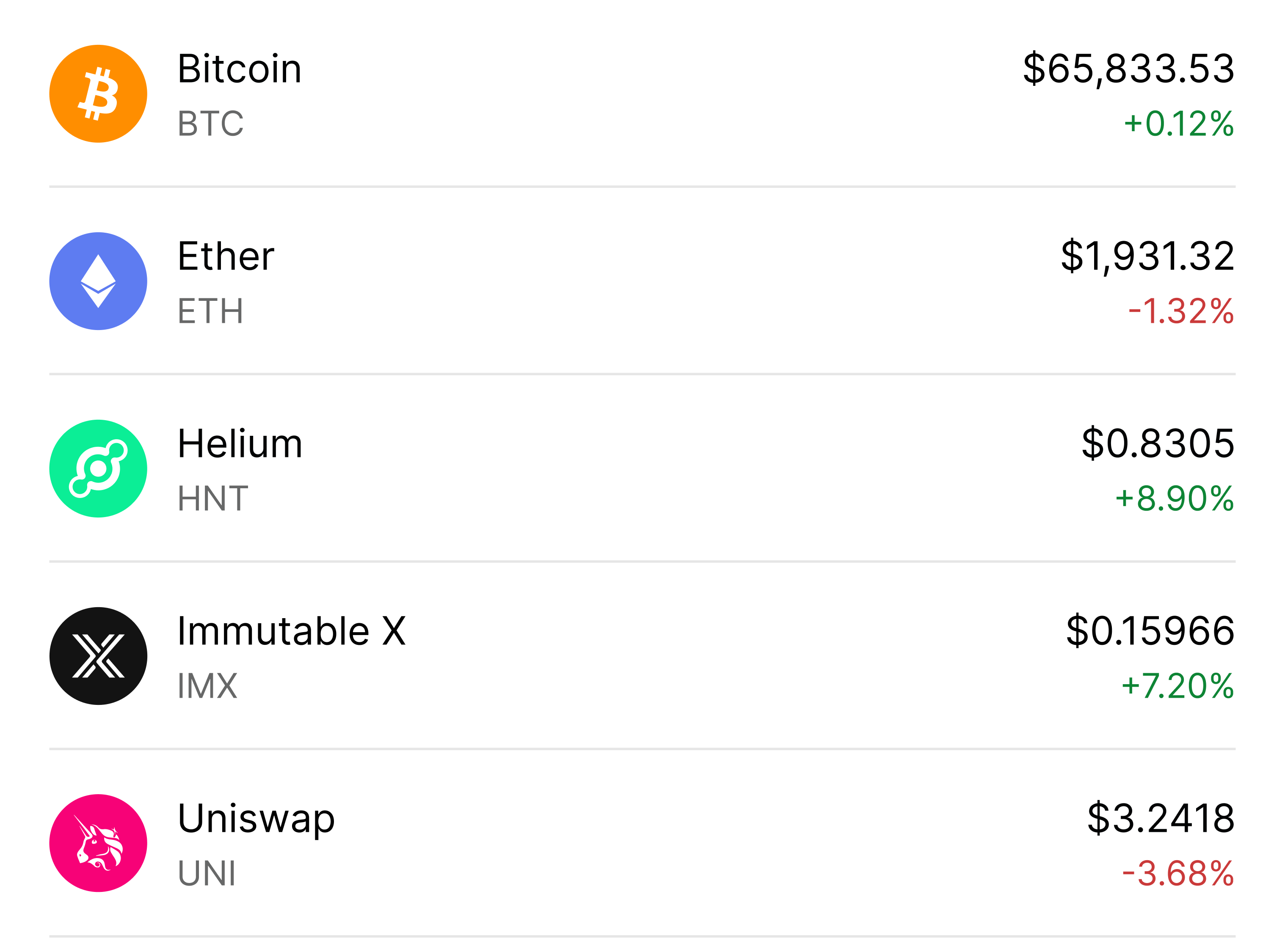This screenshot has width=1285, height=952.
Task: Click the orange Bitcoin logo icon
Action: click(98, 94)
